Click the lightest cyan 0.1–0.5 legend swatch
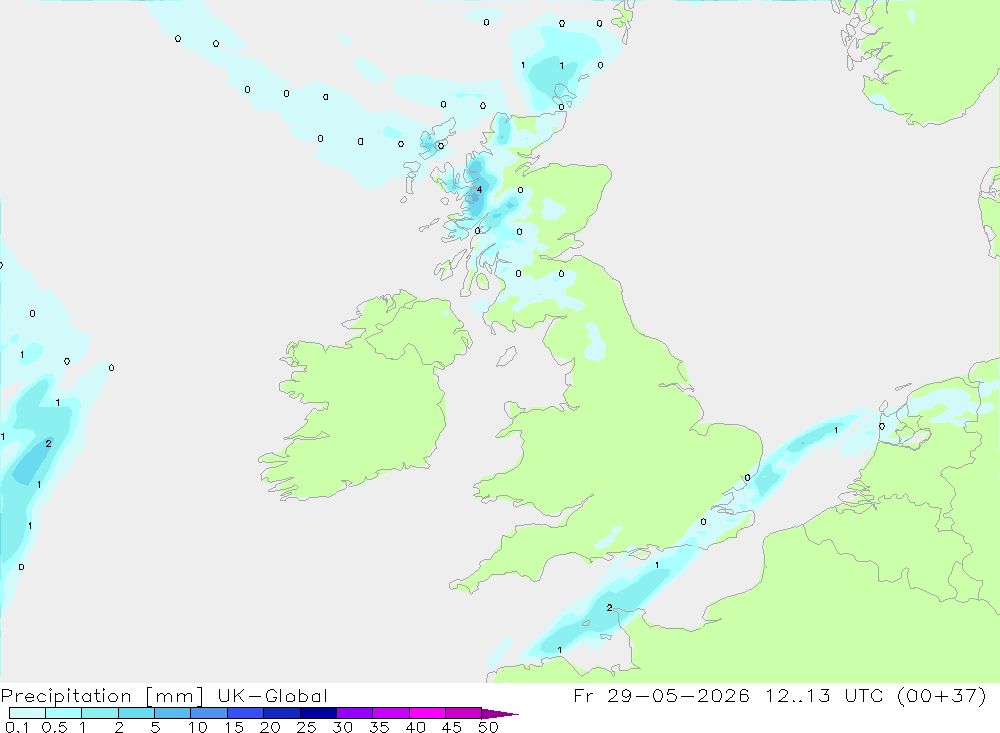Screen dimensions: 1000x733 coord(27,713)
